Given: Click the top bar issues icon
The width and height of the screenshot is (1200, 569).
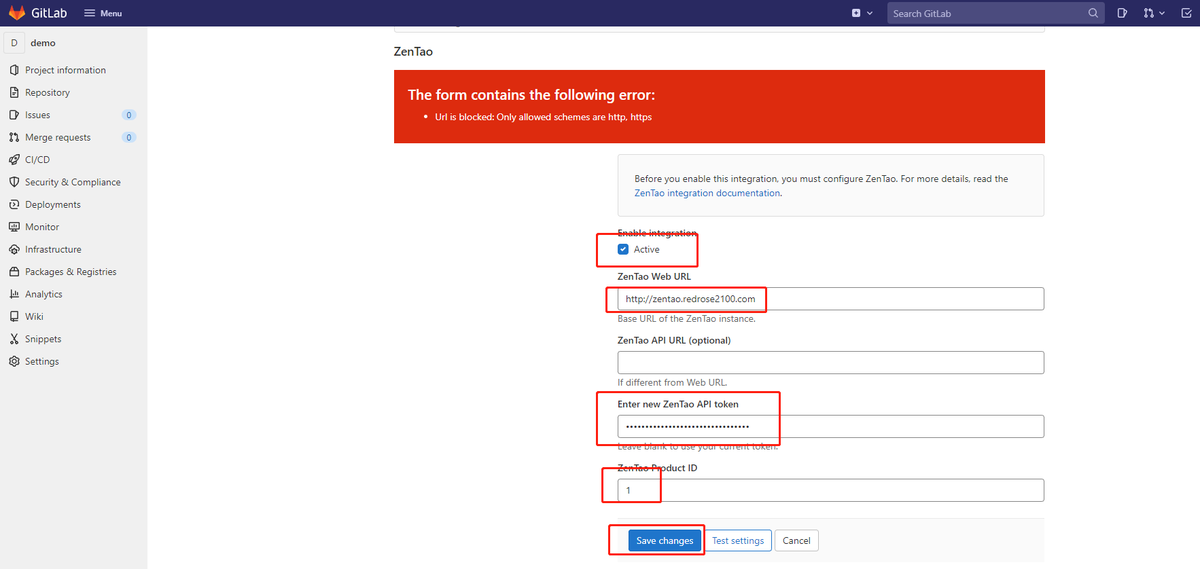Looking at the screenshot, I should click(1122, 13).
